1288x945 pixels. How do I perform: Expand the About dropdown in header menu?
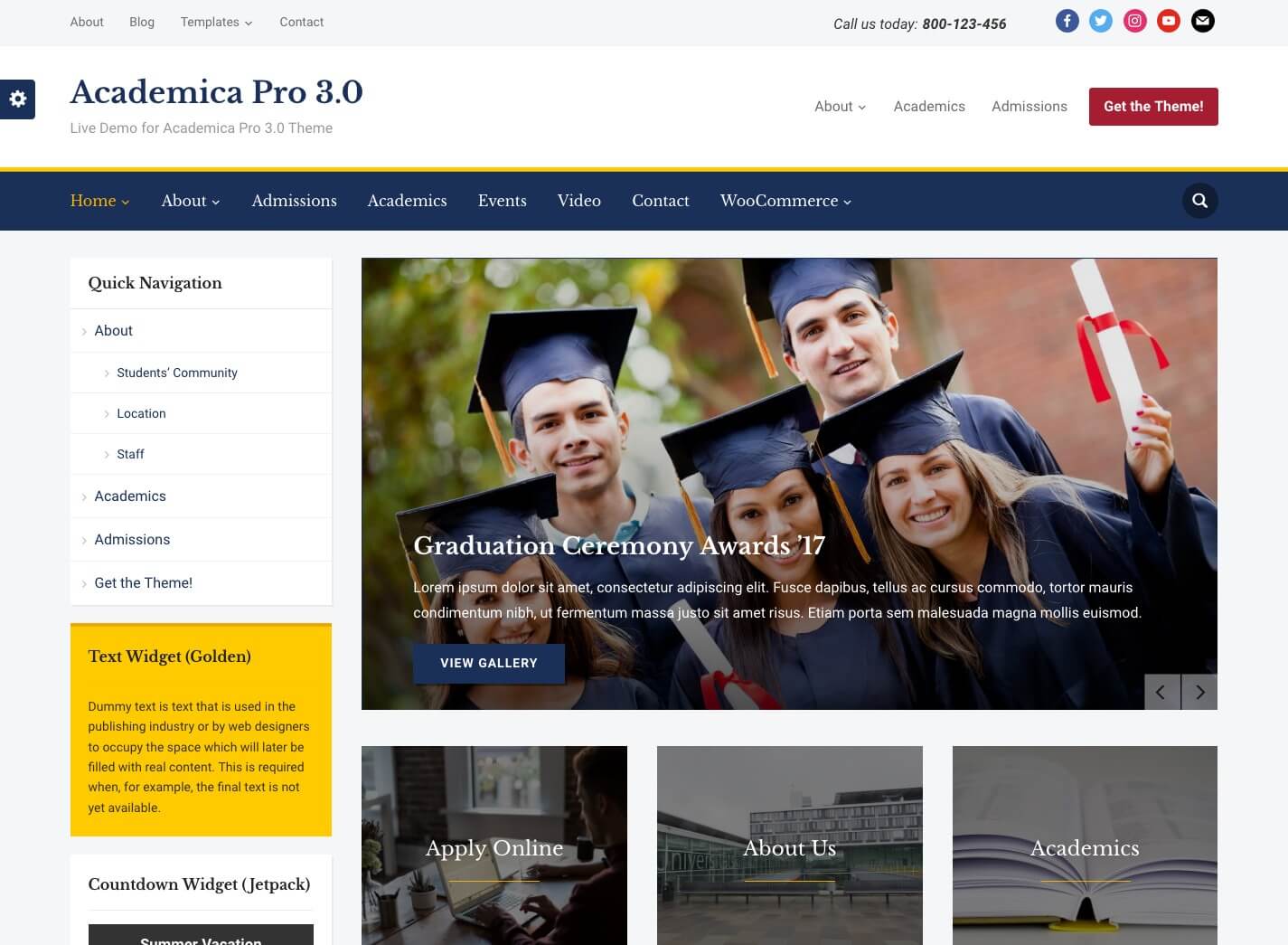840,107
